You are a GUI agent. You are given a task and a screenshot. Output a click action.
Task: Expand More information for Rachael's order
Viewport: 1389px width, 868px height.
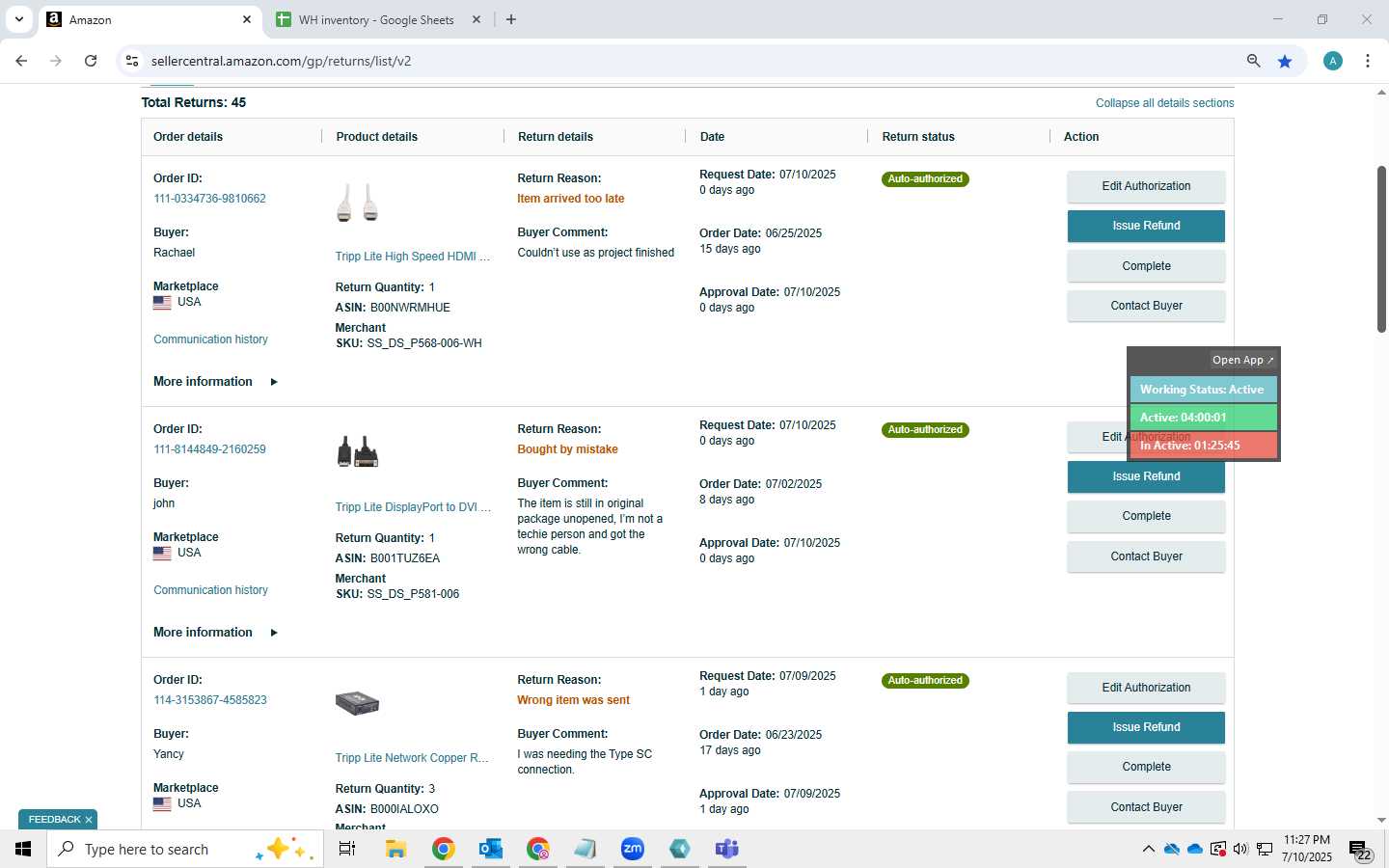215,382
